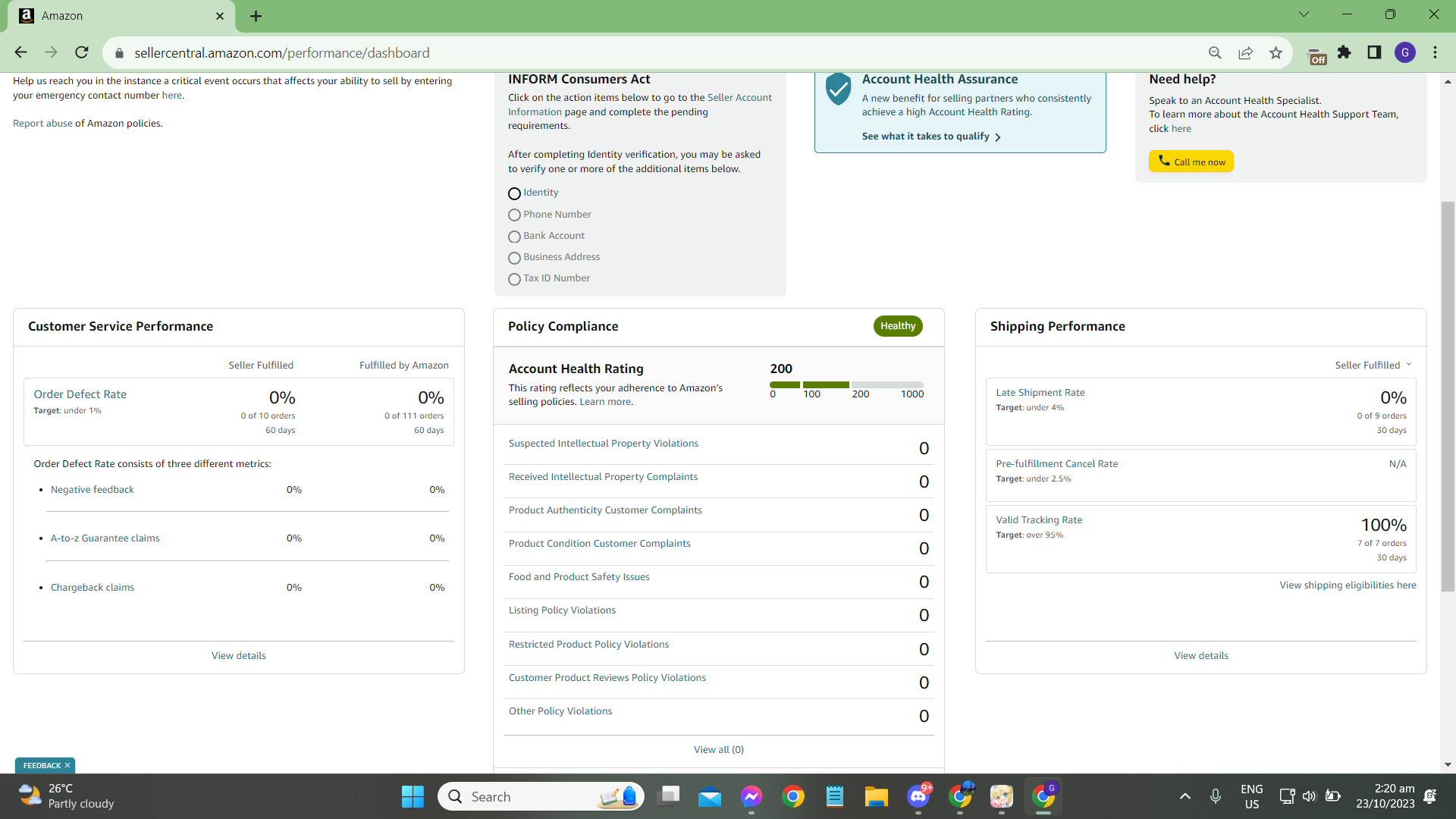1456x819 pixels.
Task: View details of Customer Service Performance
Action: click(x=238, y=656)
